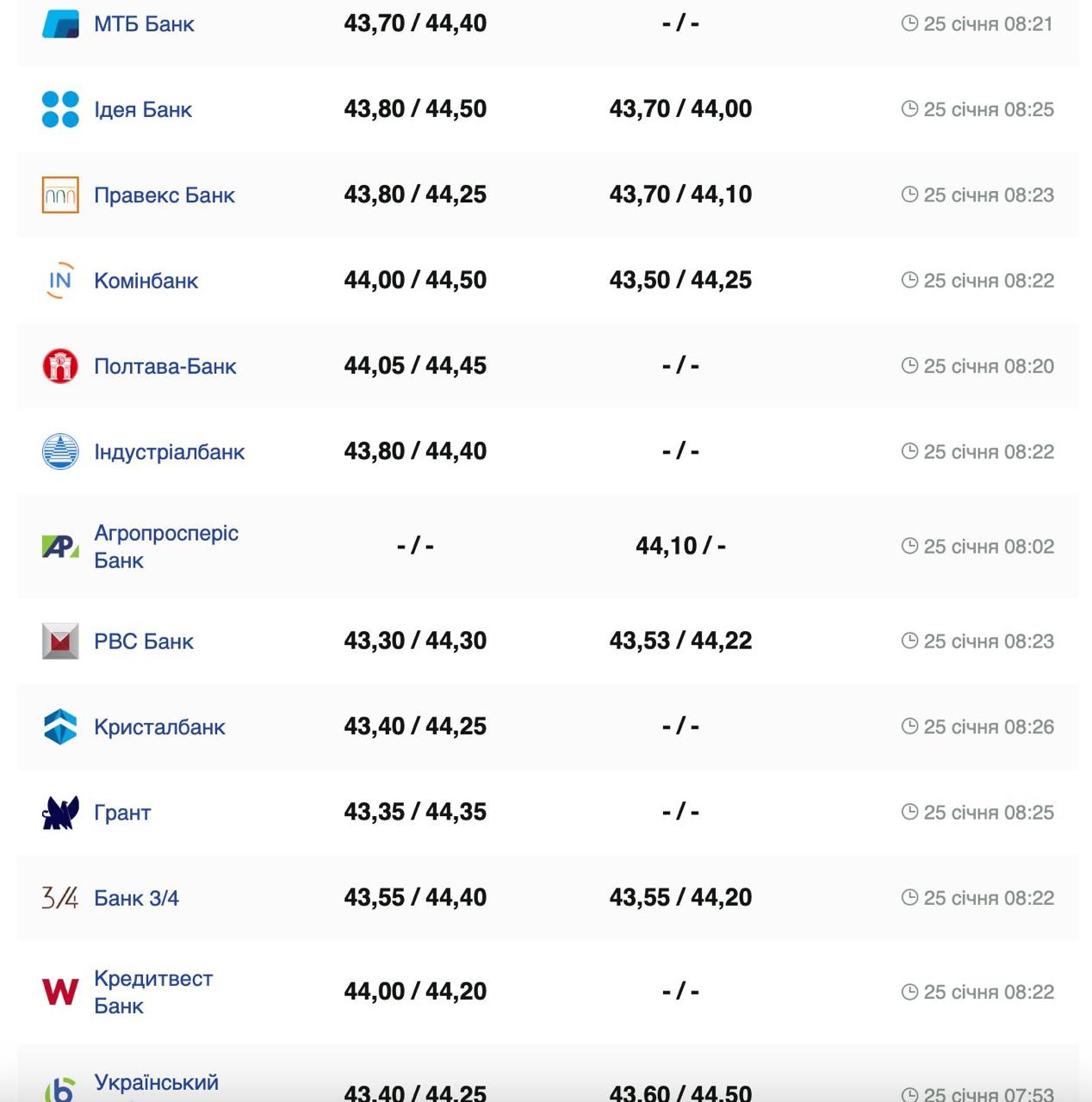Click the Індустріалбанк logo icon
The height and width of the screenshot is (1102, 1092).
(60, 452)
